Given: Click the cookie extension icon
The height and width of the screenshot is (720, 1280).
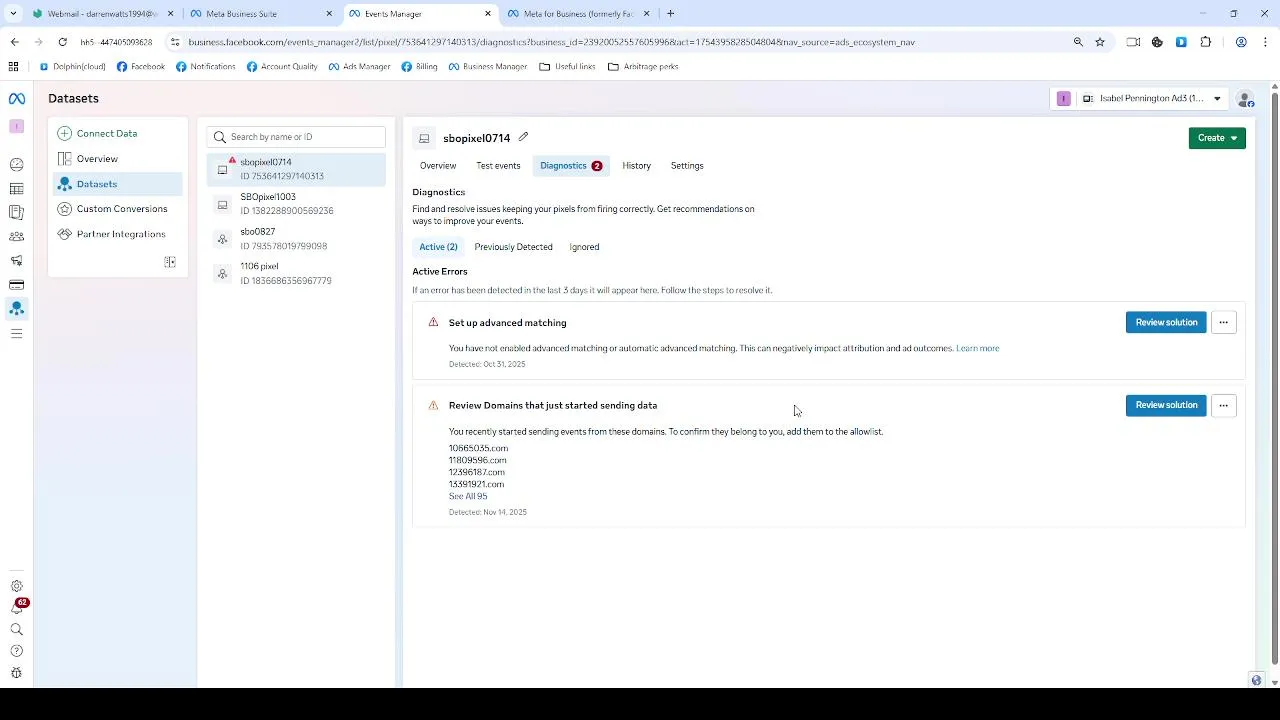Looking at the screenshot, I should point(1157,42).
